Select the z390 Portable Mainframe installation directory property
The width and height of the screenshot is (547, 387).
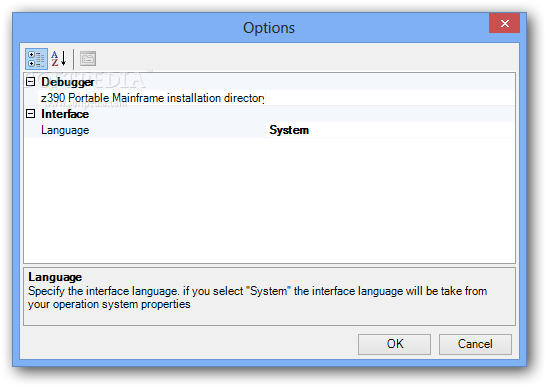(152, 98)
